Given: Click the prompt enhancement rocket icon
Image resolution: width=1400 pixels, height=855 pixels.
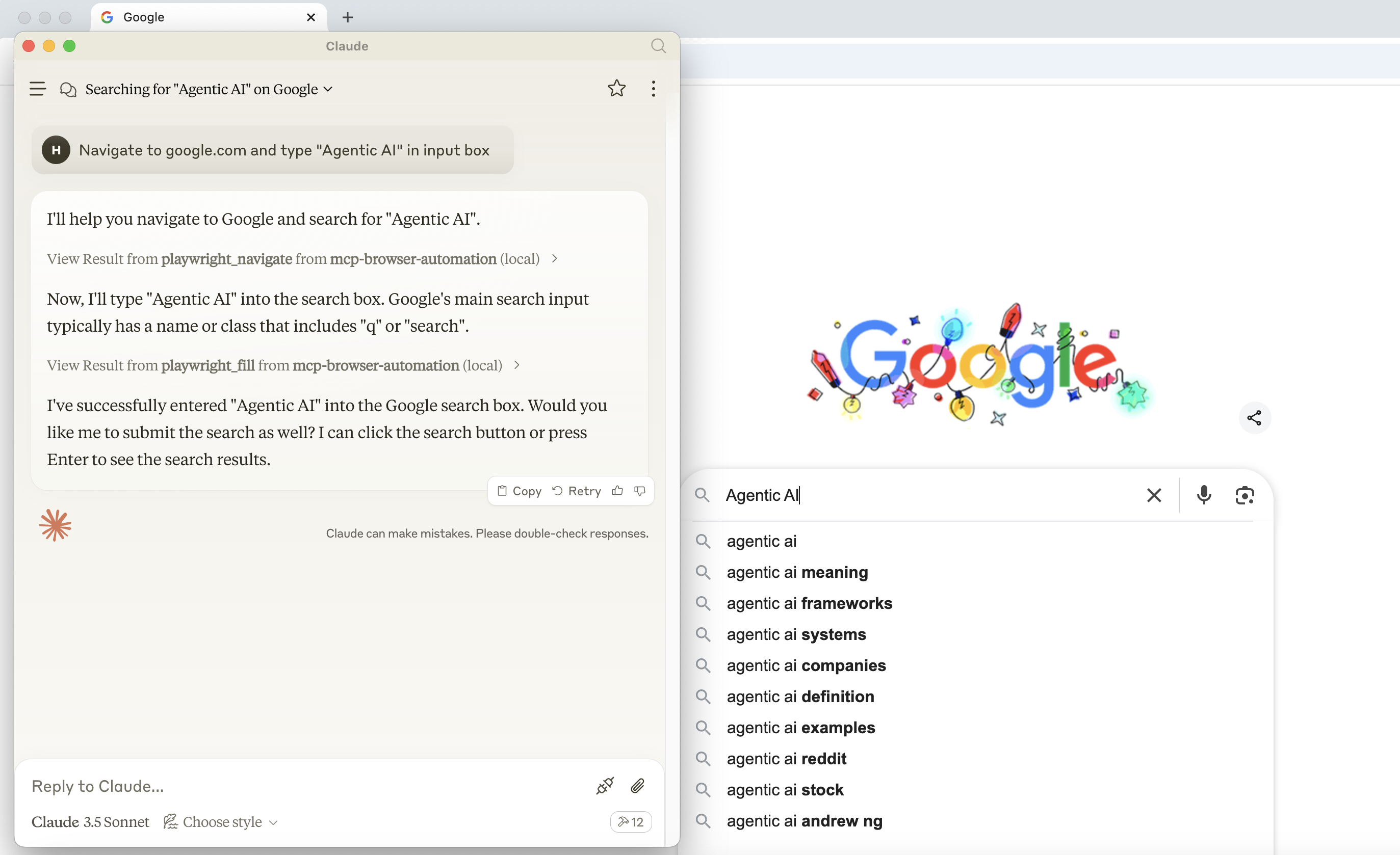Looking at the screenshot, I should [x=605, y=785].
